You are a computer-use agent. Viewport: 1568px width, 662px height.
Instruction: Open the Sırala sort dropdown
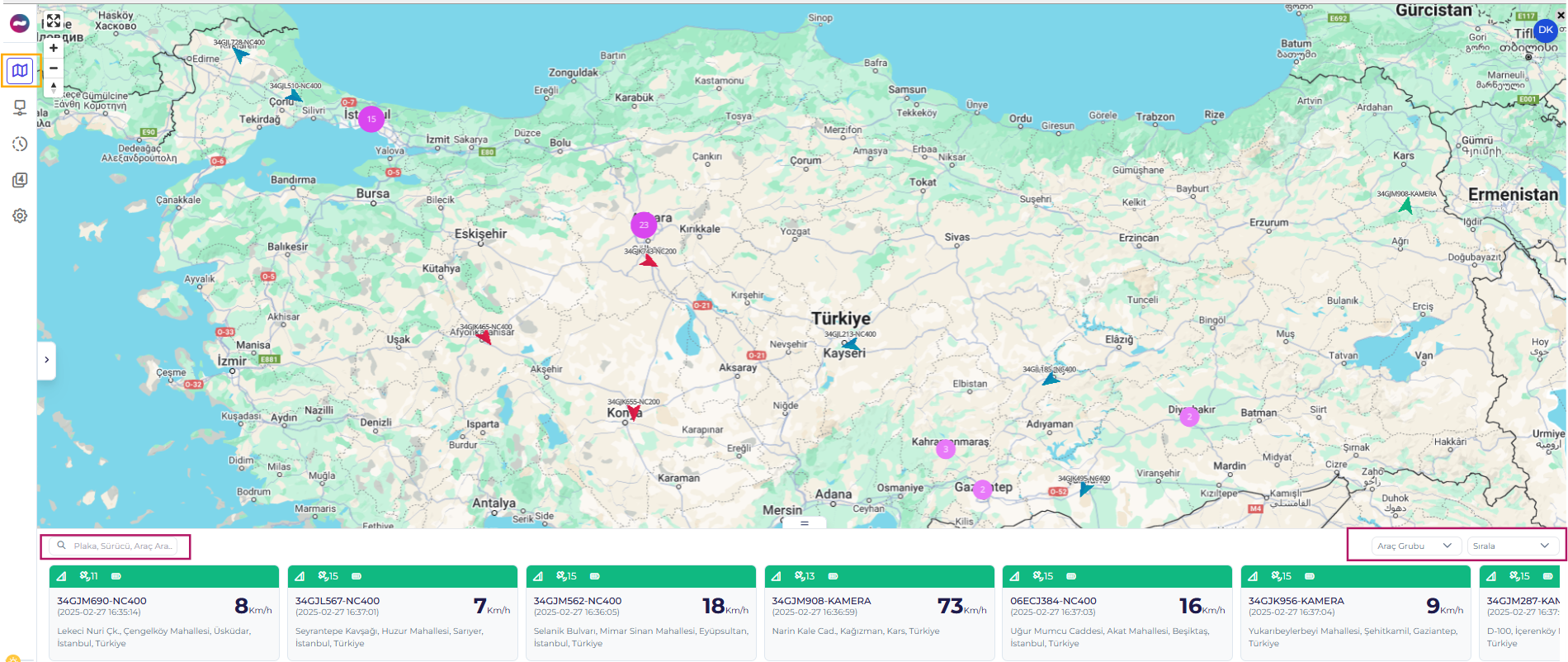(1513, 546)
